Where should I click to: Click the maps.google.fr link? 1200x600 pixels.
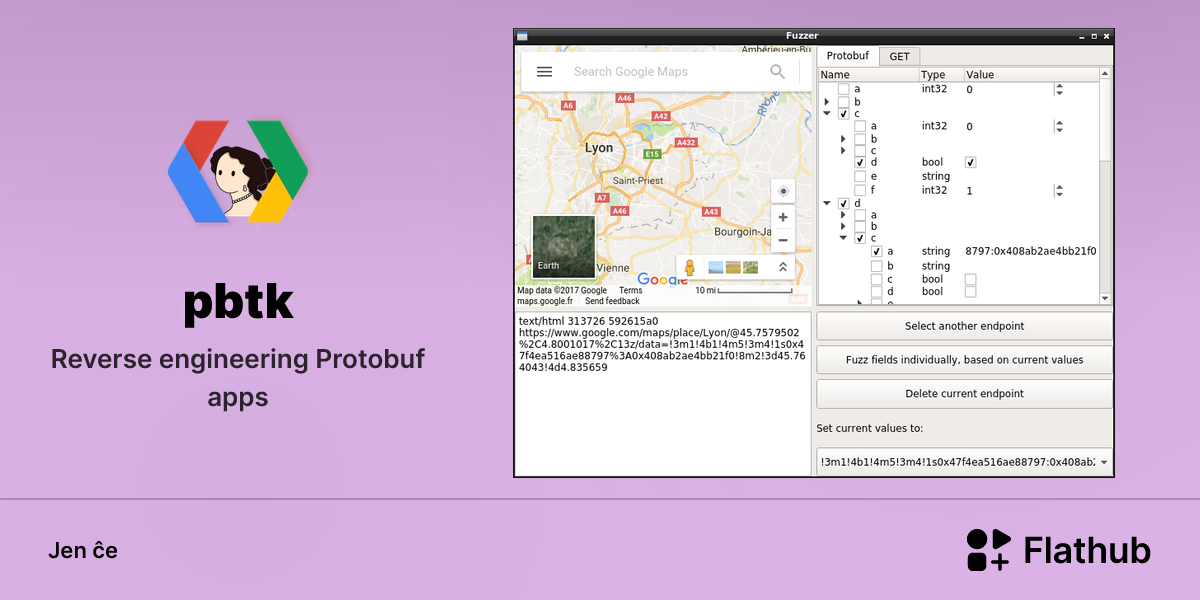[x=545, y=301]
